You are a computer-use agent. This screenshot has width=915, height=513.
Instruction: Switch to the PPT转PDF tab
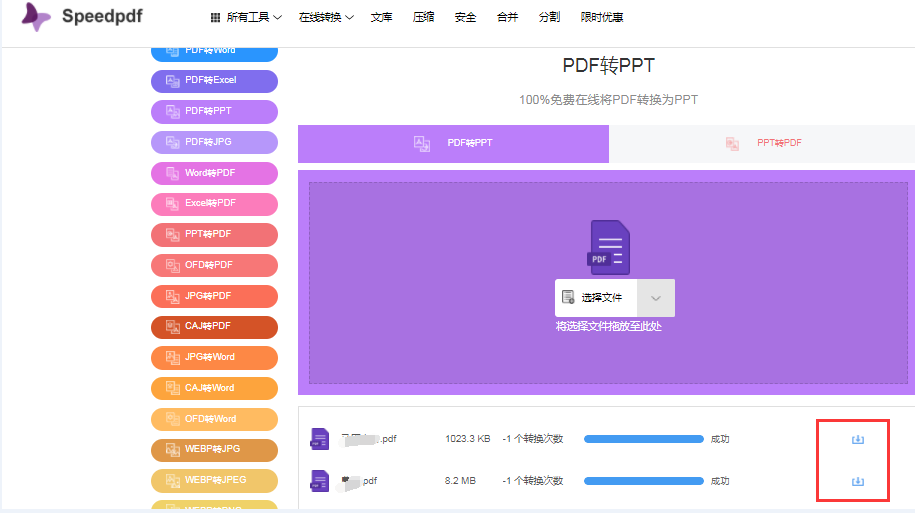tap(763, 143)
